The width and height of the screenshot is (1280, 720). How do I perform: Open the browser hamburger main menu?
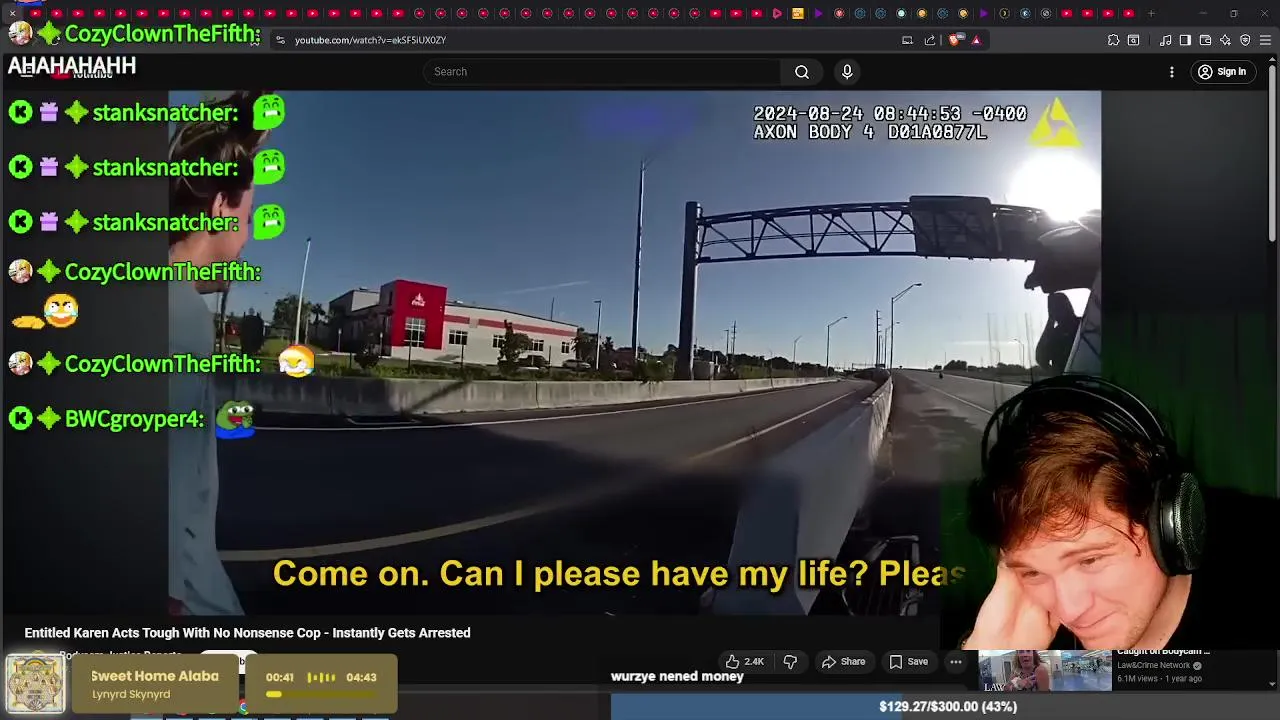pos(1266,40)
